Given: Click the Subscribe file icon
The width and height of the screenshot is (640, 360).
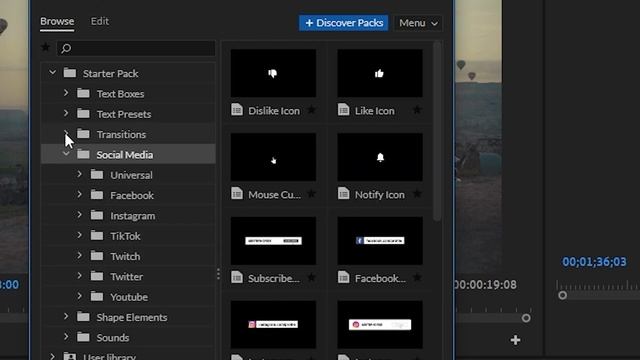Looking at the screenshot, I should pyautogui.click(x=237, y=278).
